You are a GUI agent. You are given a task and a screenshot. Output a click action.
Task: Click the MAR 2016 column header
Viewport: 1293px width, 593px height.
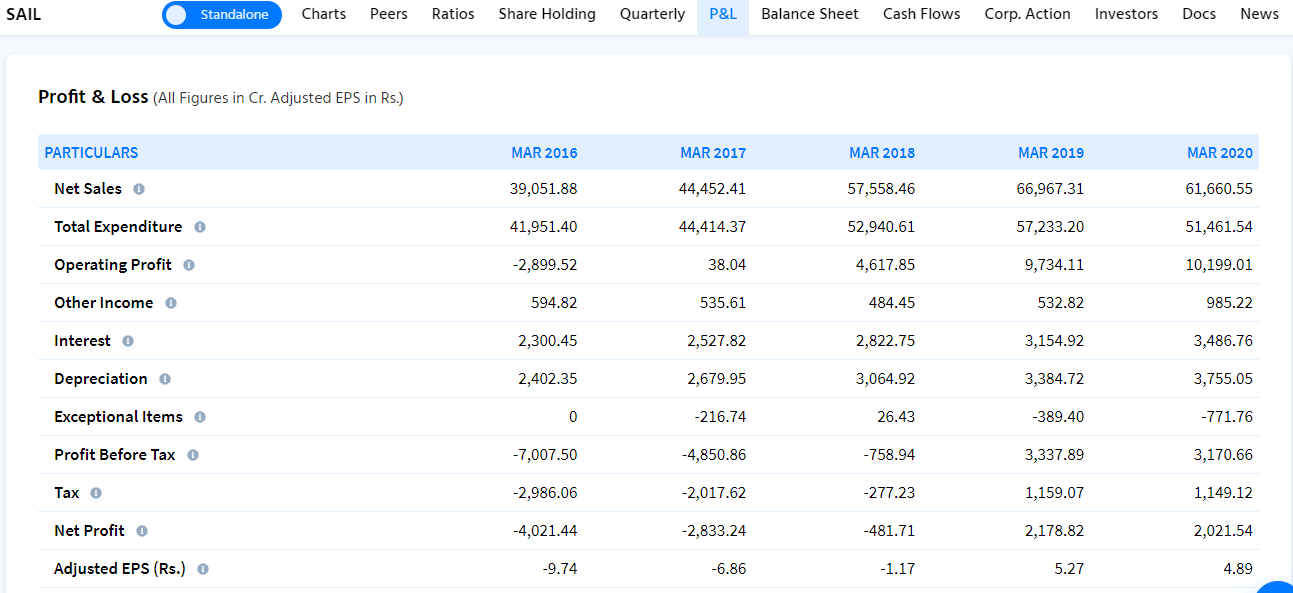coord(544,153)
